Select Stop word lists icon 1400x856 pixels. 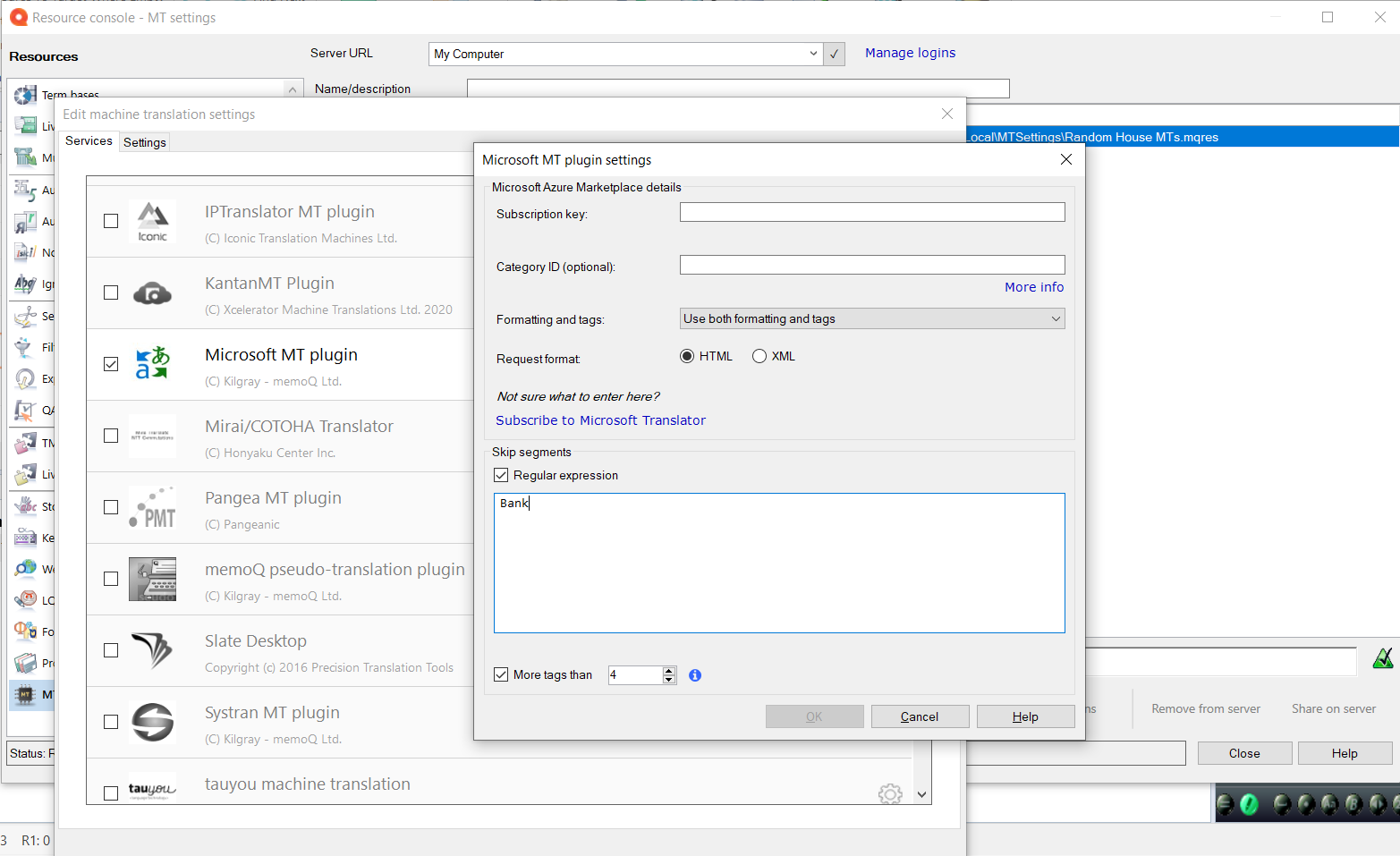(25, 506)
